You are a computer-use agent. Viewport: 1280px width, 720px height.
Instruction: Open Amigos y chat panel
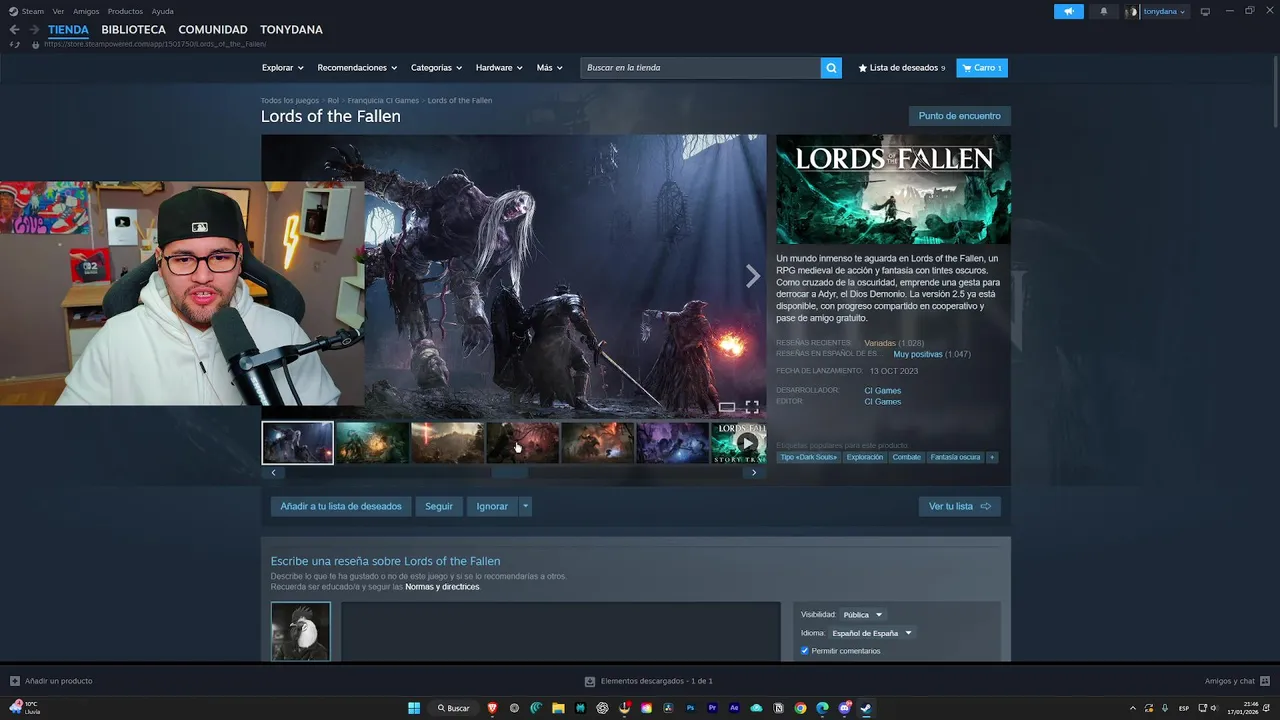[1237, 681]
